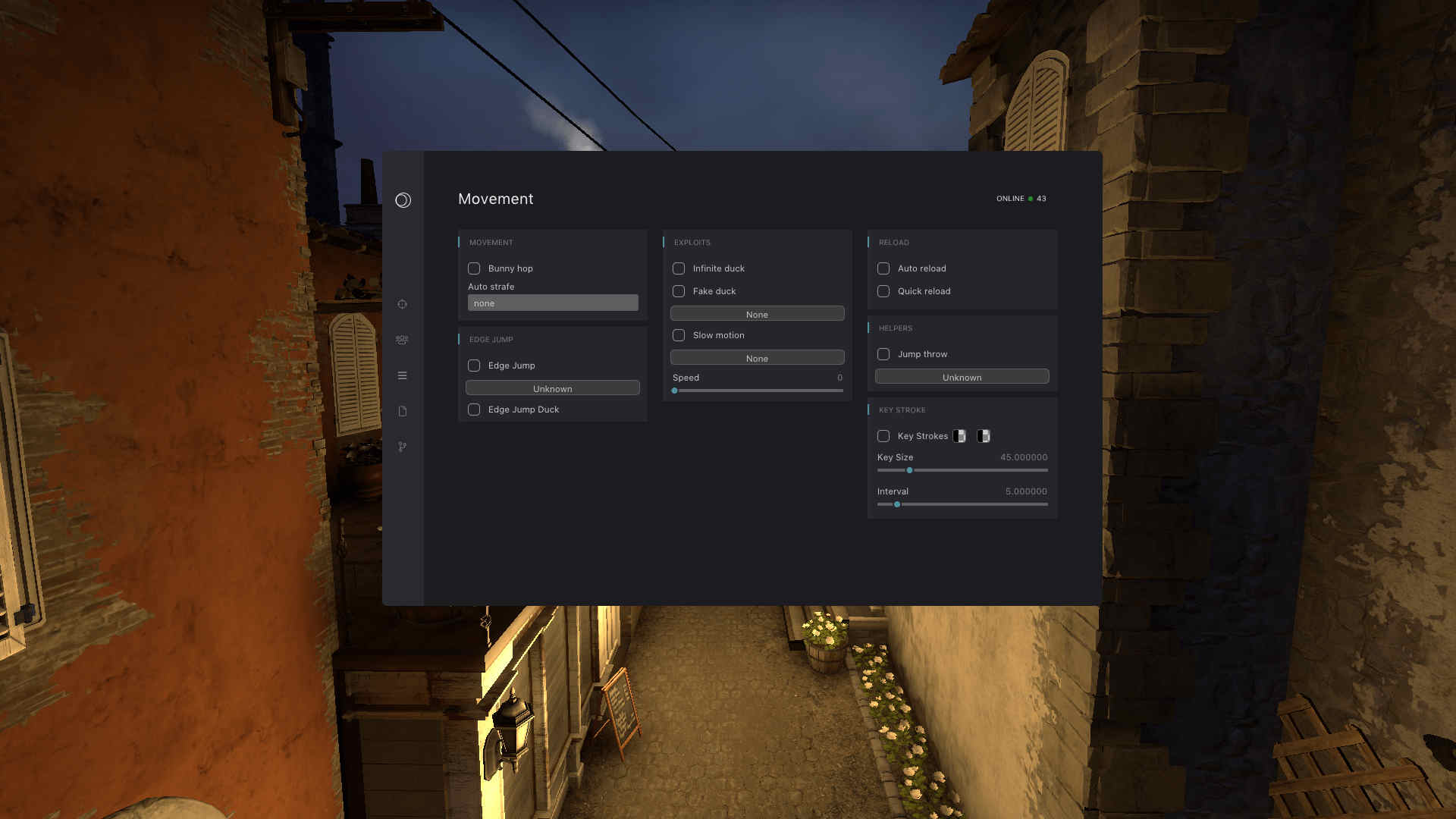Image resolution: width=1456 pixels, height=819 pixels.
Task: Open the crosshair aim tab in sidebar
Action: (x=403, y=304)
